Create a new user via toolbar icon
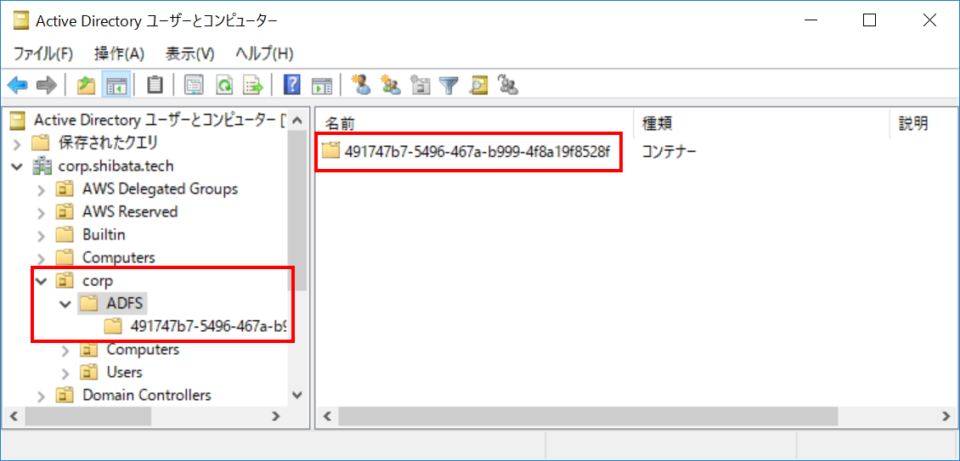The width and height of the screenshot is (960, 461). [x=362, y=86]
